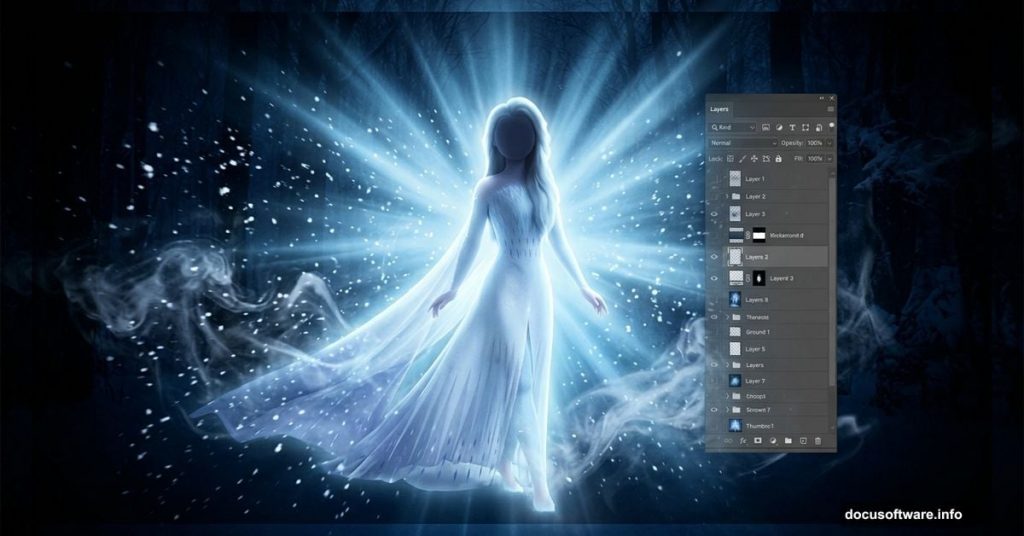Filter layers by shape layer icon
The height and width of the screenshot is (536, 1024).
[x=805, y=127]
